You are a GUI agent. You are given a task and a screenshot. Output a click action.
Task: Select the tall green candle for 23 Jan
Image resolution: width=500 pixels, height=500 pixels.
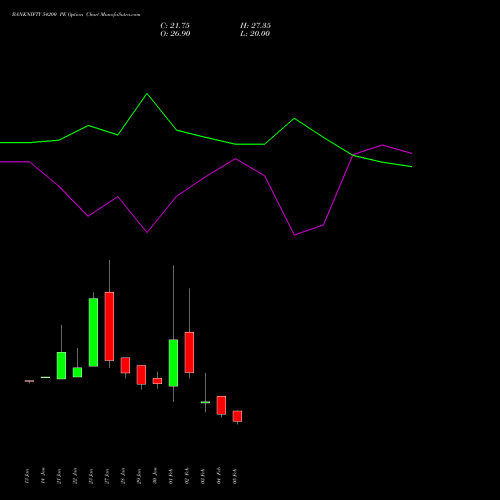click(x=93, y=332)
